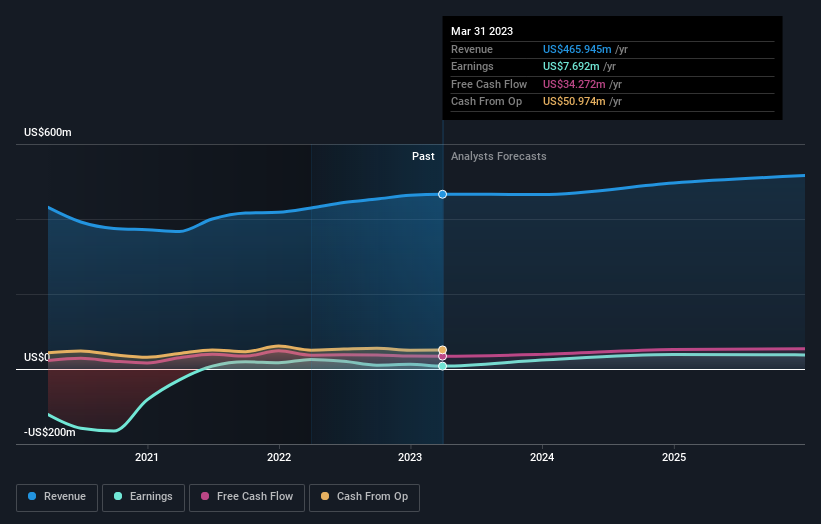
Task: Click the 2024 x-axis label
Action: (x=542, y=457)
